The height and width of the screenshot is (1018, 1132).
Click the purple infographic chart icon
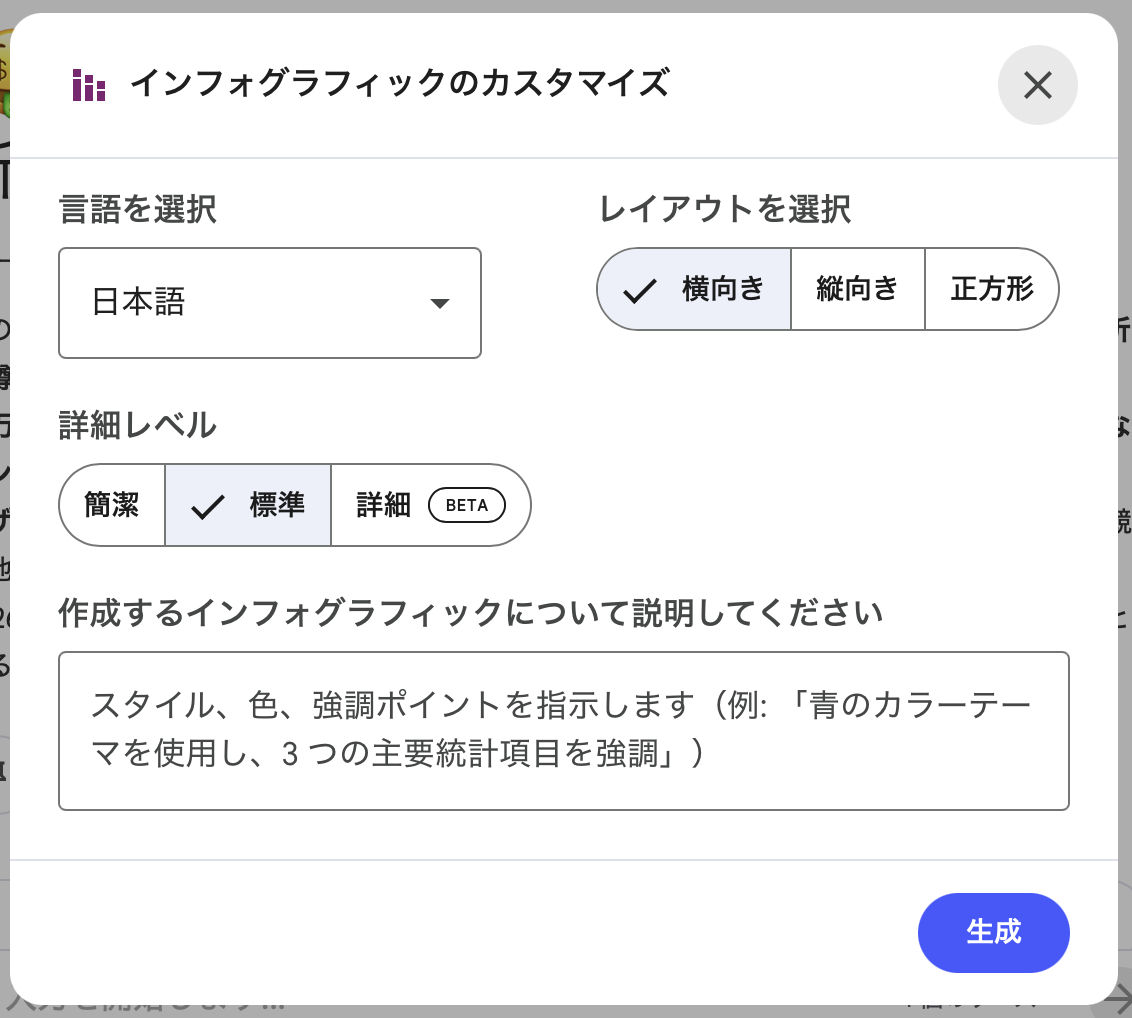coord(89,86)
